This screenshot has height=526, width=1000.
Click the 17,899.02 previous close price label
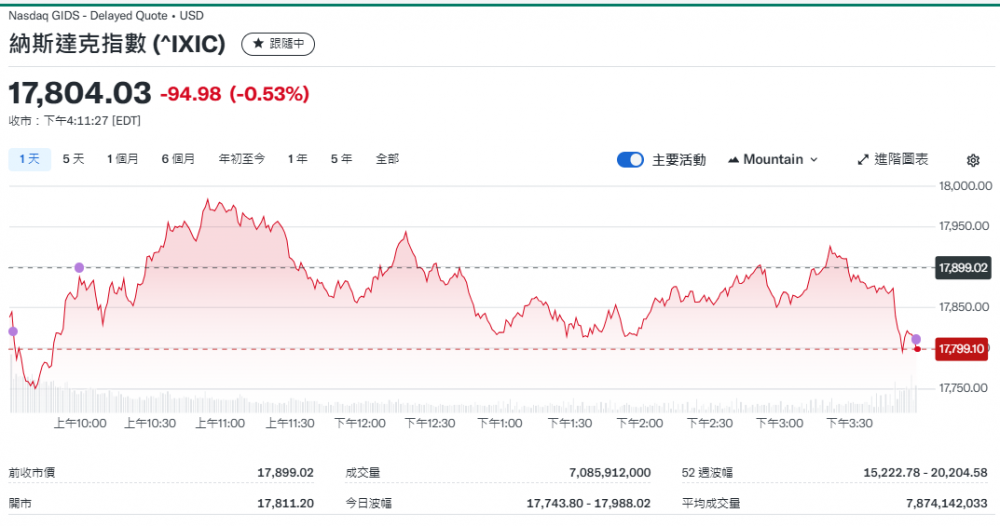click(x=961, y=268)
